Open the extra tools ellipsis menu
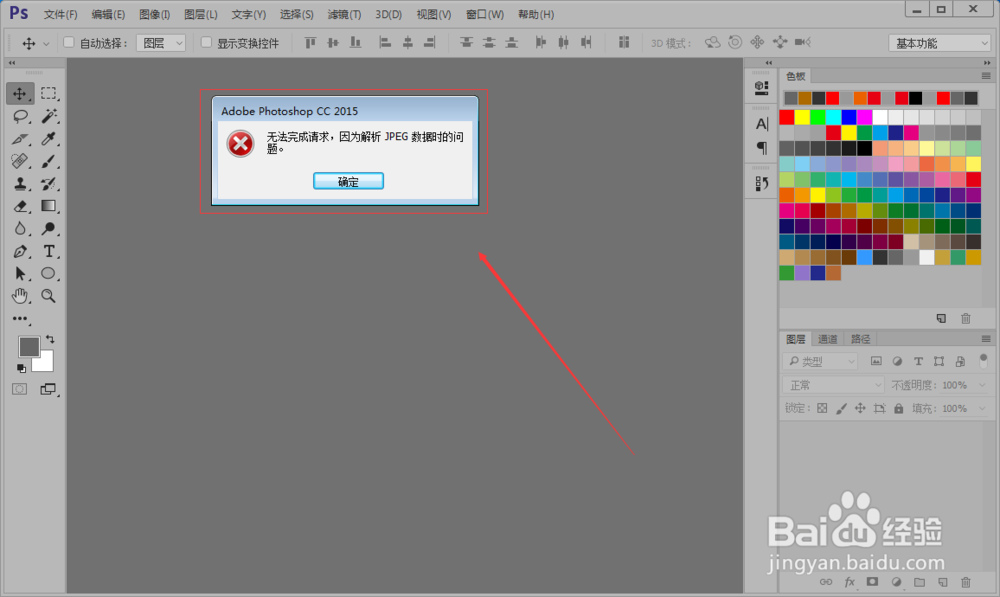 coord(20,318)
